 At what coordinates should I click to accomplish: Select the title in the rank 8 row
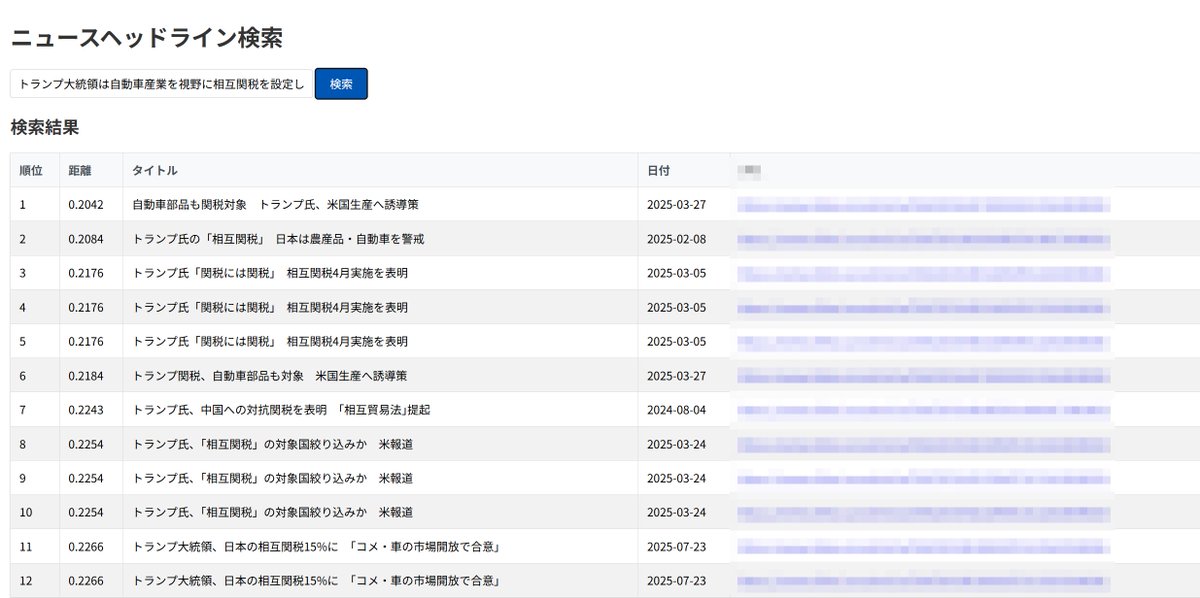[x=272, y=443]
